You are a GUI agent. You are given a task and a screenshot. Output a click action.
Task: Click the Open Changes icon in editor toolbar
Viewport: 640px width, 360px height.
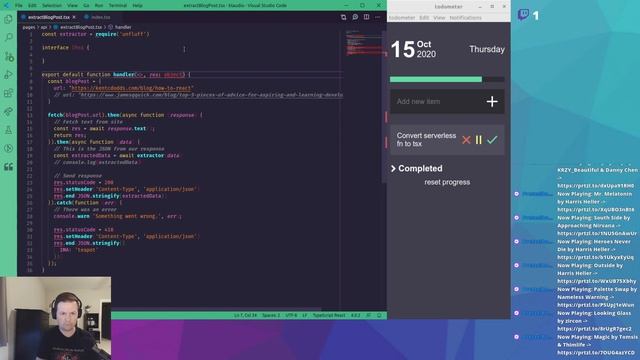(x=343, y=17)
